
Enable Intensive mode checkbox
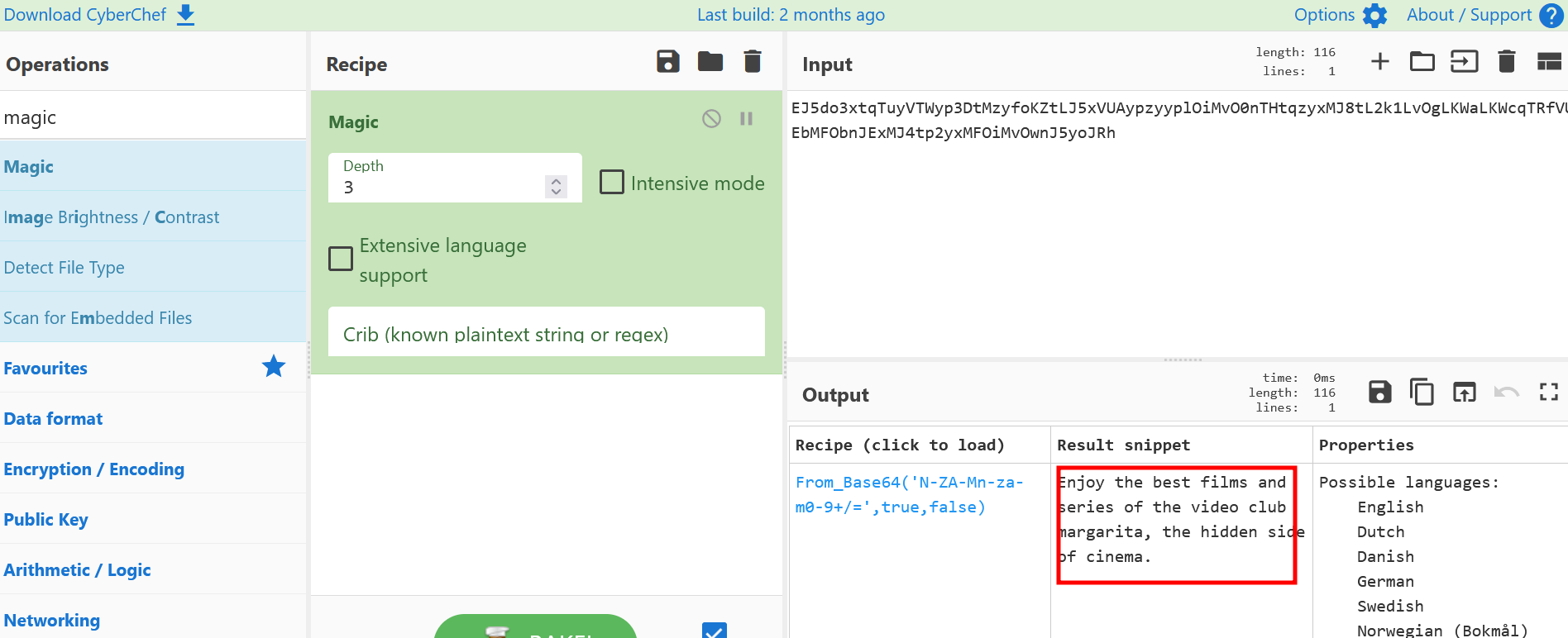612,183
